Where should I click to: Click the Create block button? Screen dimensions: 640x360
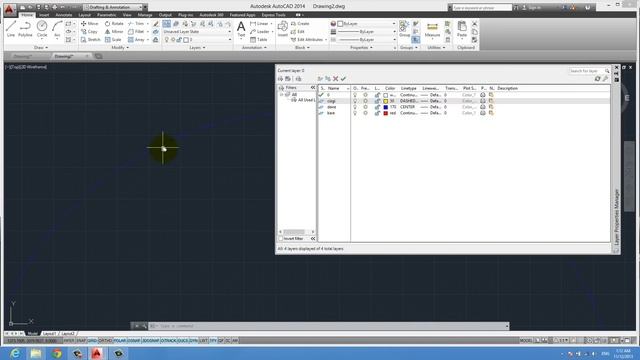300,24
